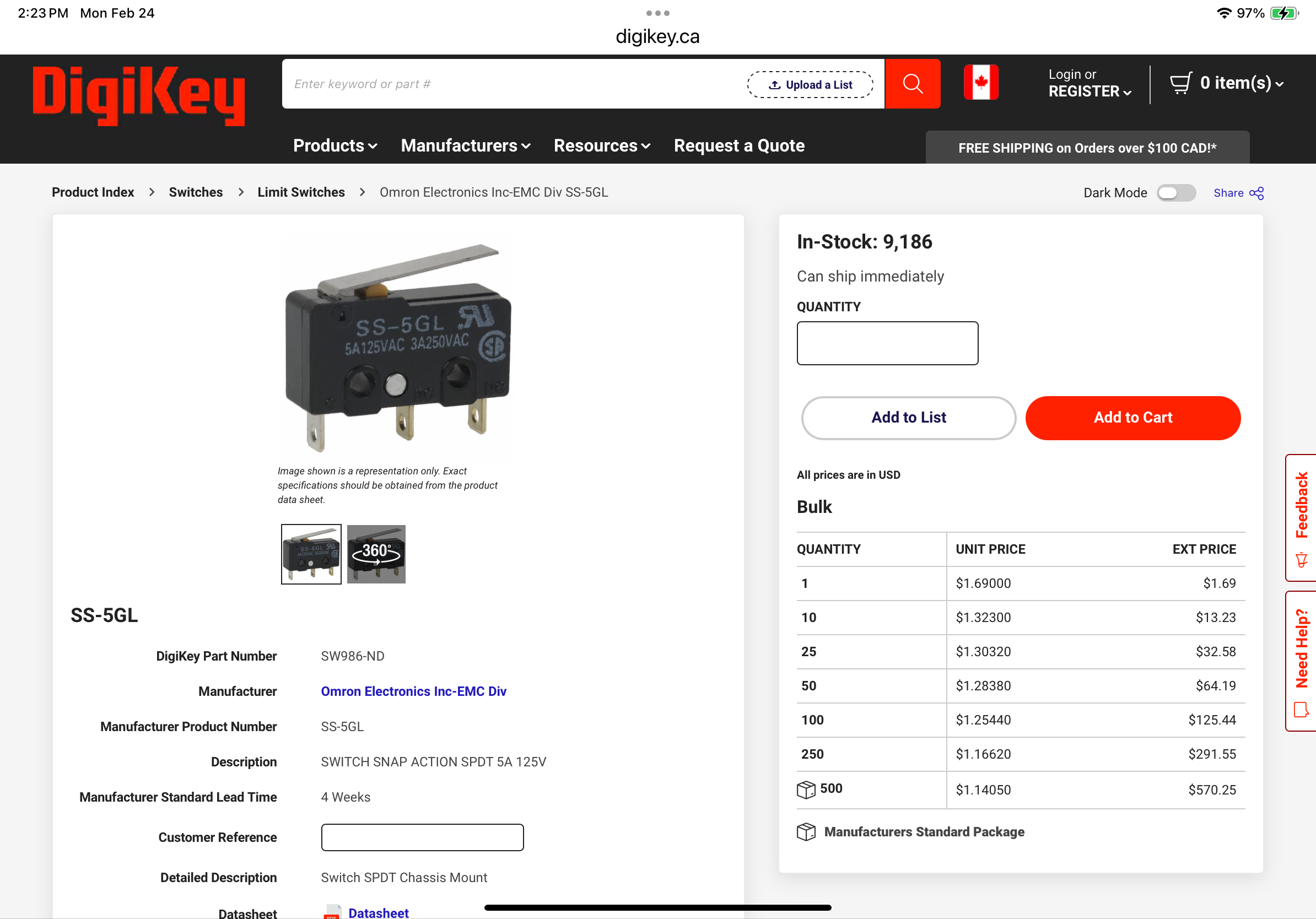Open the Datasheet PDF icon
The image size is (1316, 919).
tap(332, 911)
